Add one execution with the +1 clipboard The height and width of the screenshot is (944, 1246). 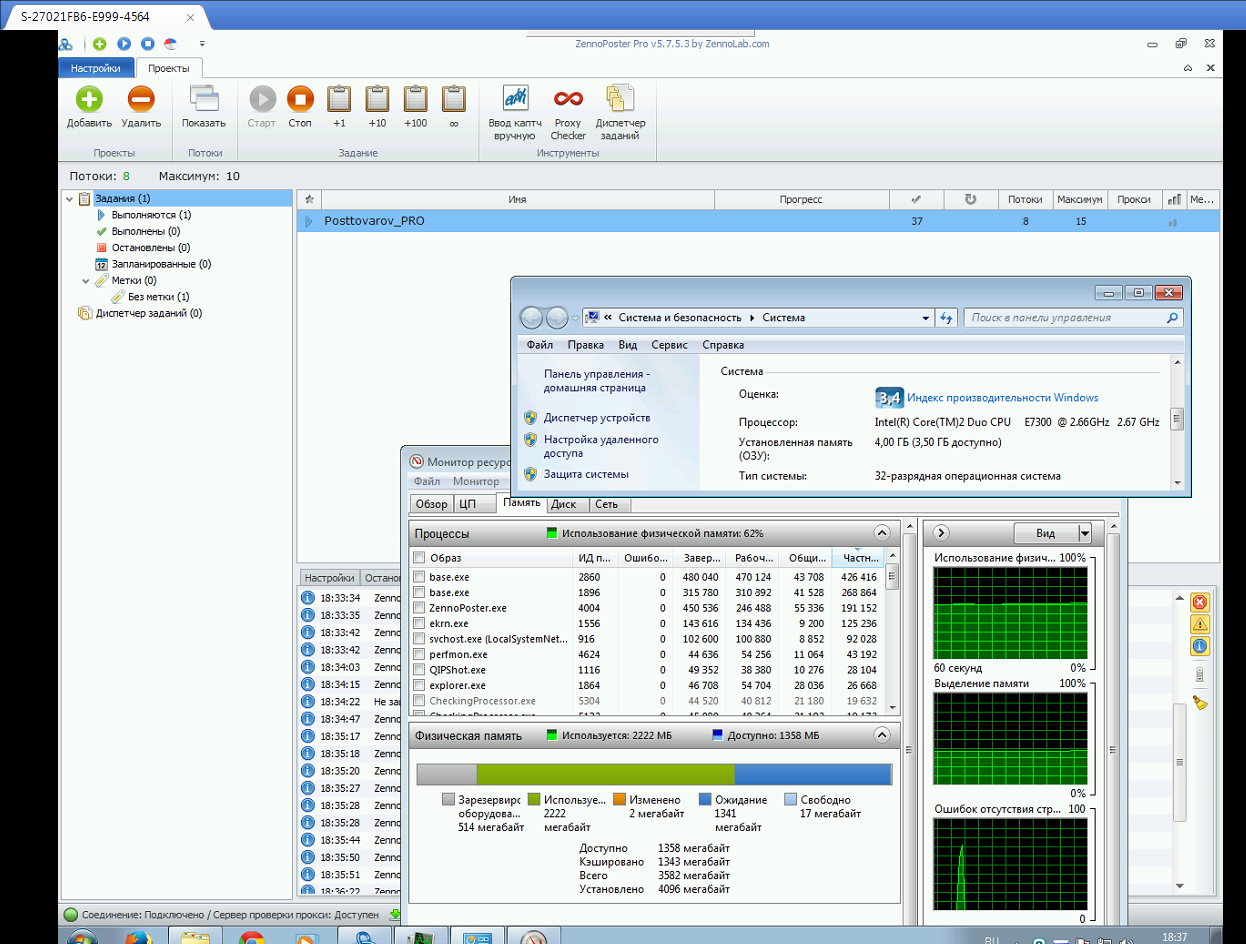point(340,99)
